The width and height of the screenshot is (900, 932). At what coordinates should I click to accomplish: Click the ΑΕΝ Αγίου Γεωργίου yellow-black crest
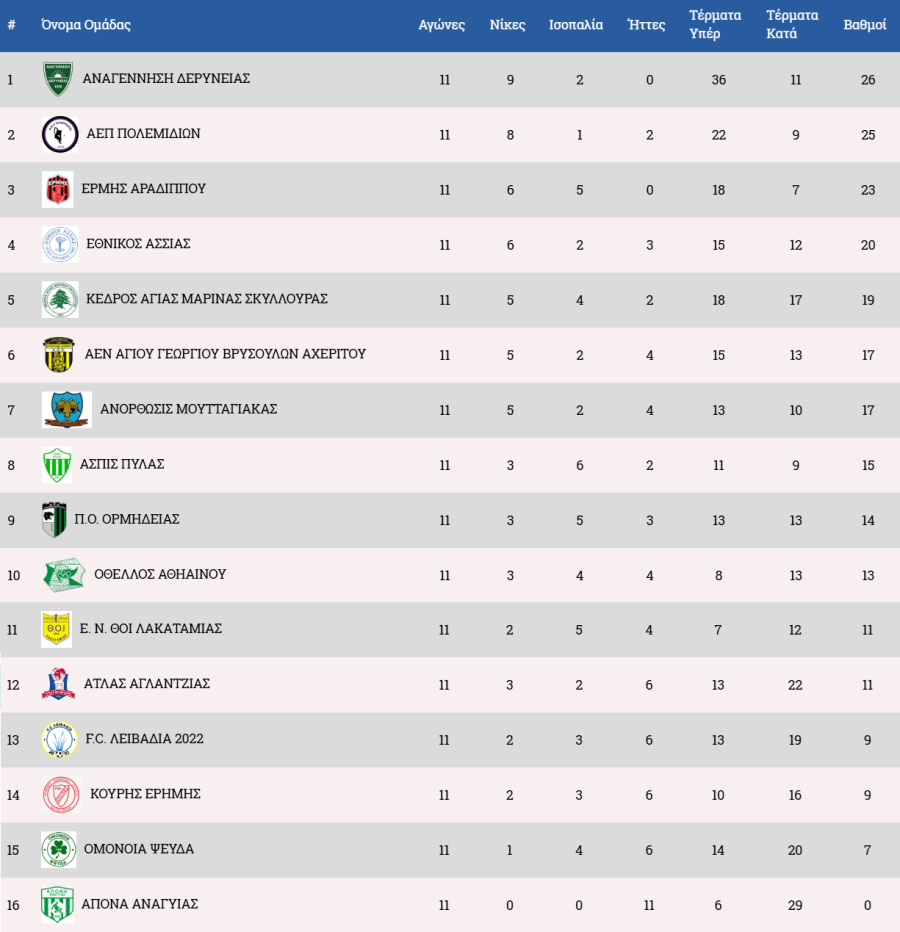pyautogui.click(x=57, y=354)
